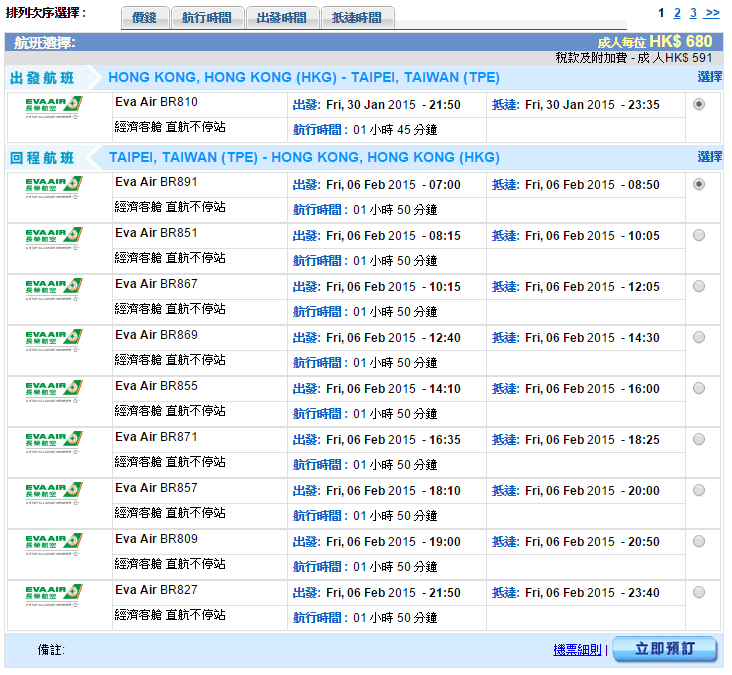The width and height of the screenshot is (732, 675).
Task: Select the radio button for outbound flight BR810
Action: (x=698, y=104)
